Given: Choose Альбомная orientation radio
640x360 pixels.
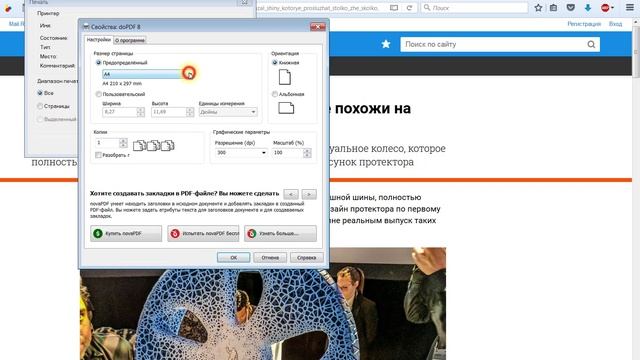Looking at the screenshot, I should [x=275, y=94].
